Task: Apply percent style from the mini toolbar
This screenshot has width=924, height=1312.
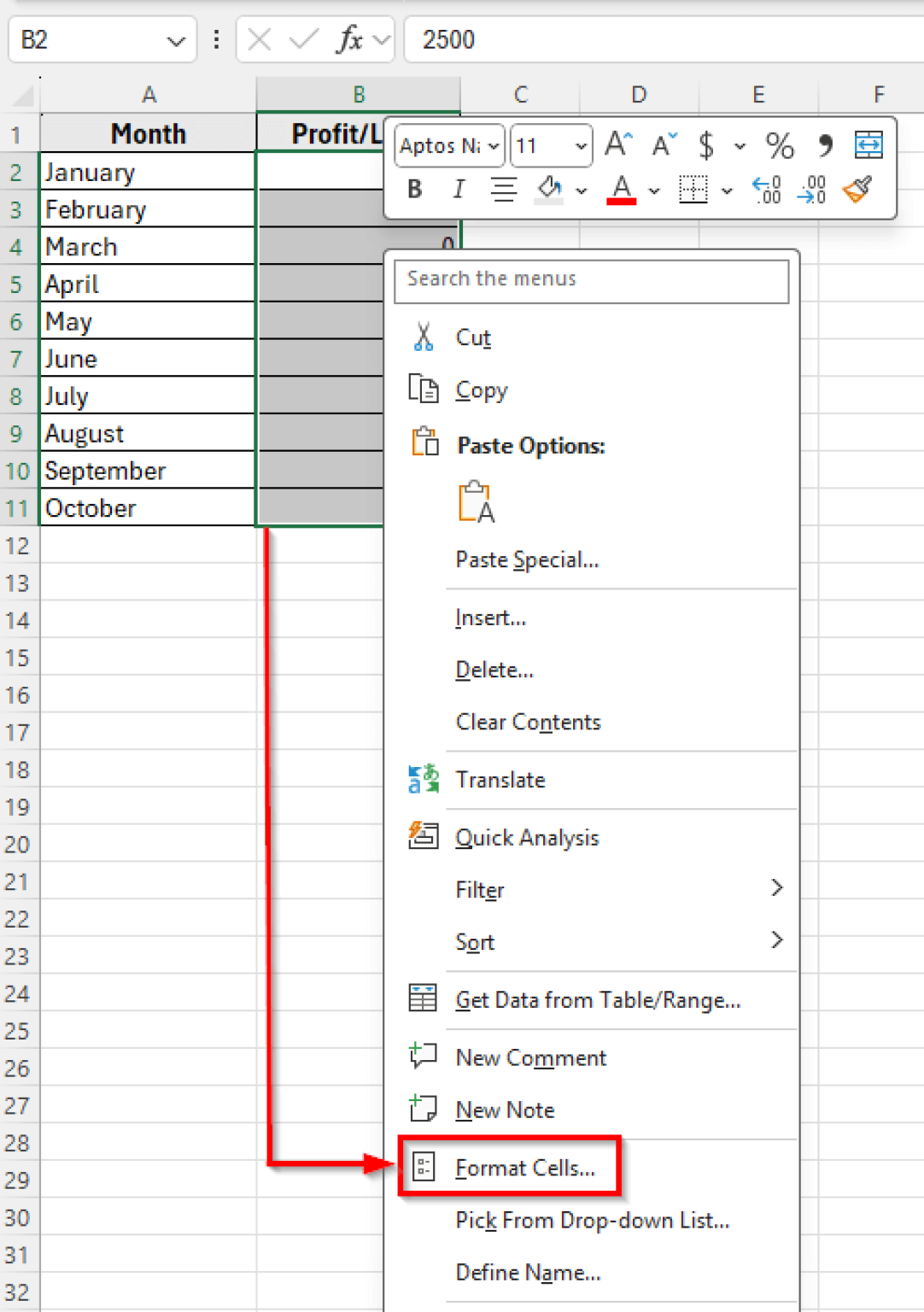Action: point(779,145)
